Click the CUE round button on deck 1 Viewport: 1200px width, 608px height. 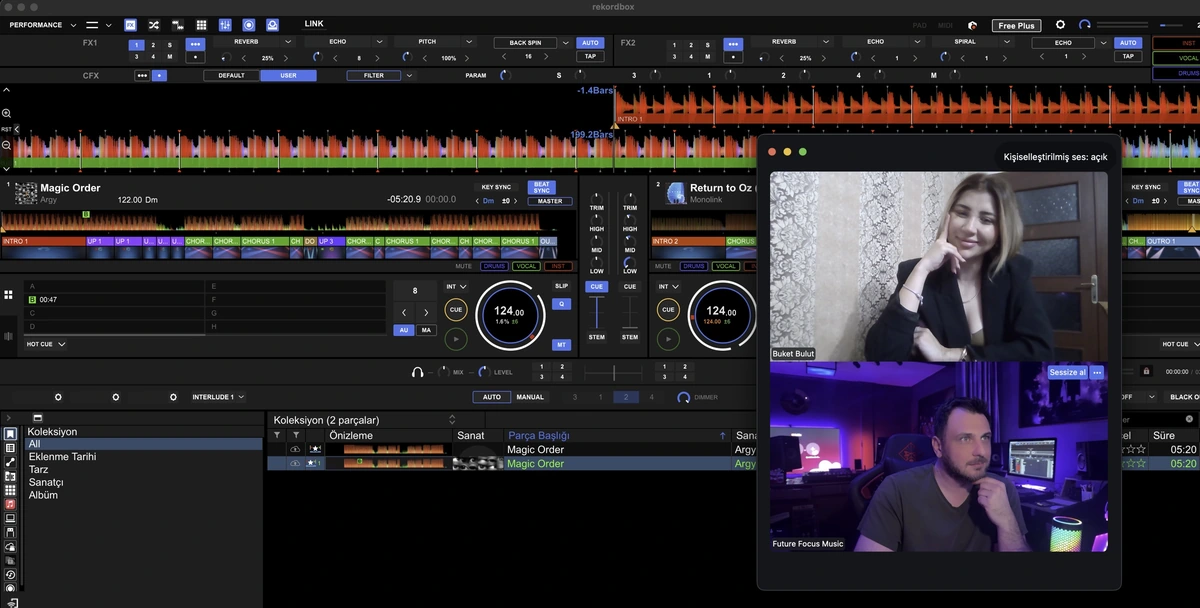(x=456, y=310)
